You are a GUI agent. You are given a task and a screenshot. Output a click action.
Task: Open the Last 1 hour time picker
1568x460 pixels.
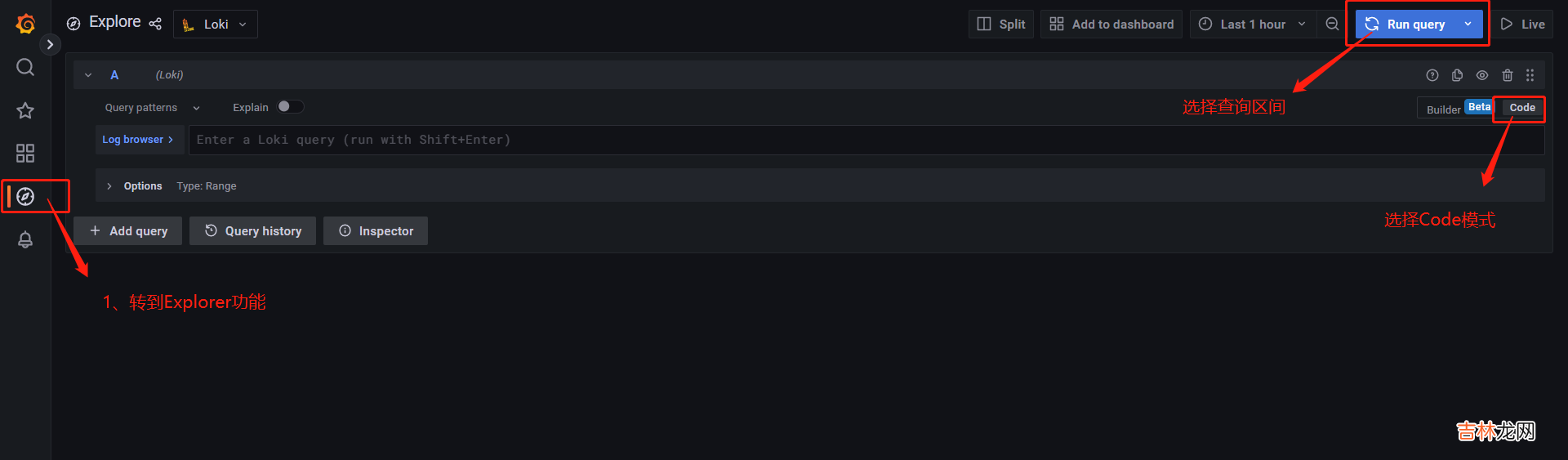tap(1252, 25)
